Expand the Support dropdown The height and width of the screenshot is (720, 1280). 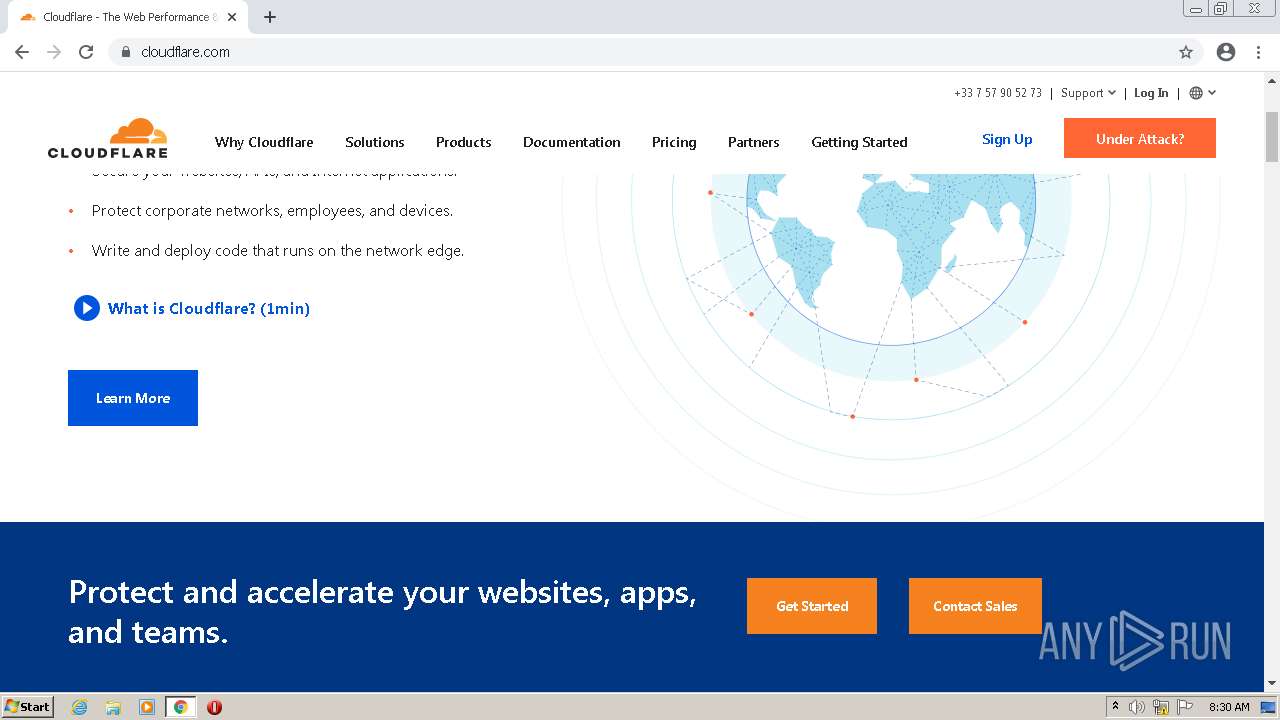click(1088, 93)
